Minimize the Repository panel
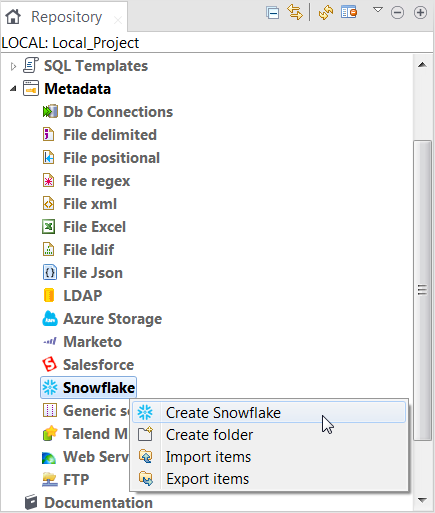This screenshot has width=435, height=513. (x=397, y=13)
